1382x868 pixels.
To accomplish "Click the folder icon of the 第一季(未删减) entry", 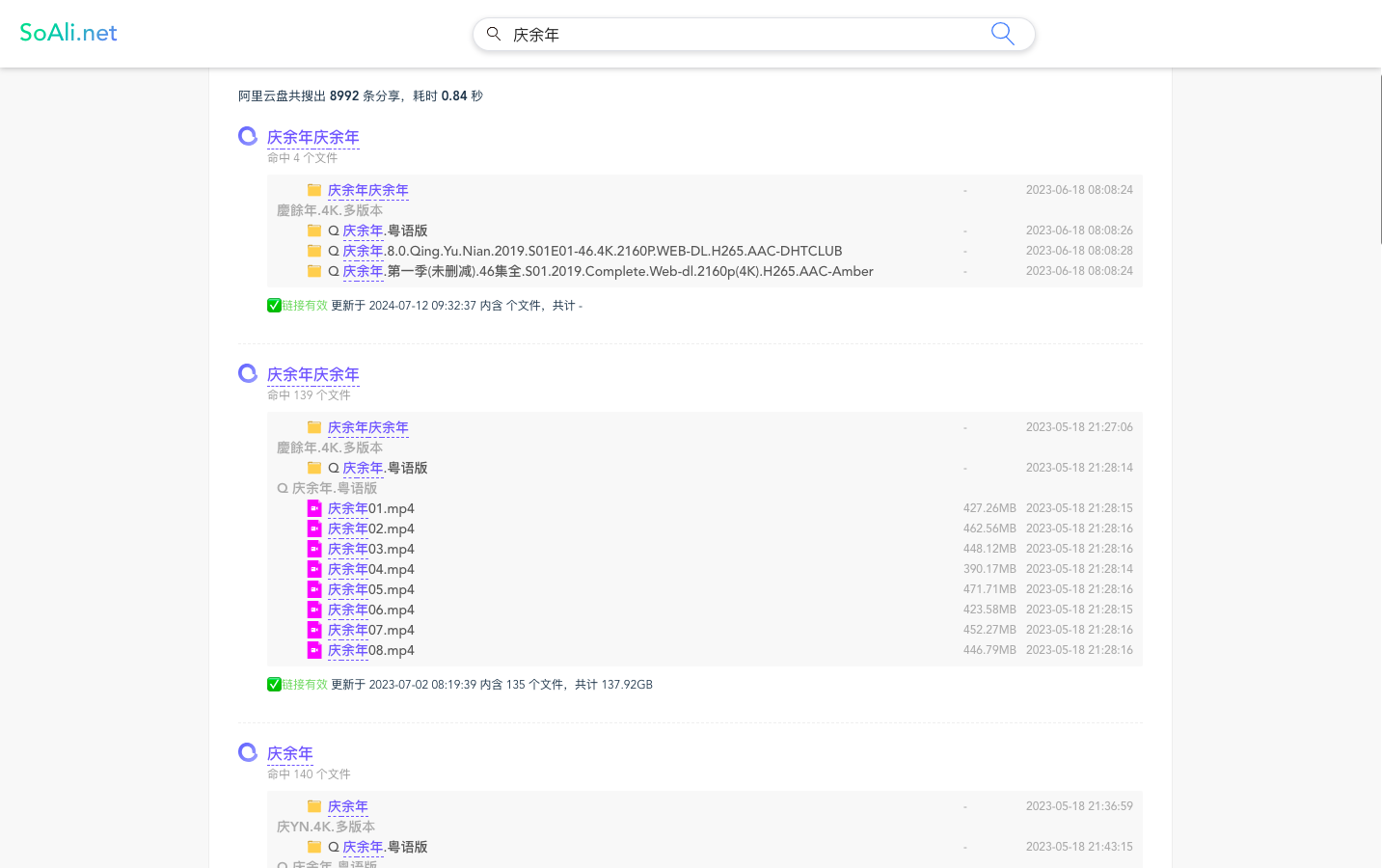I will [314, 271].
